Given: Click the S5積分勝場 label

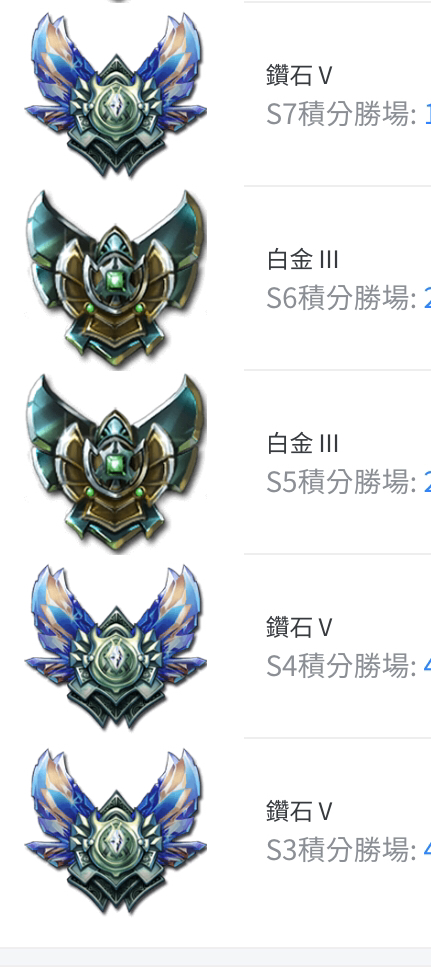Looking at the screenshot, I should pyautogui.click(x=341, y=481).
